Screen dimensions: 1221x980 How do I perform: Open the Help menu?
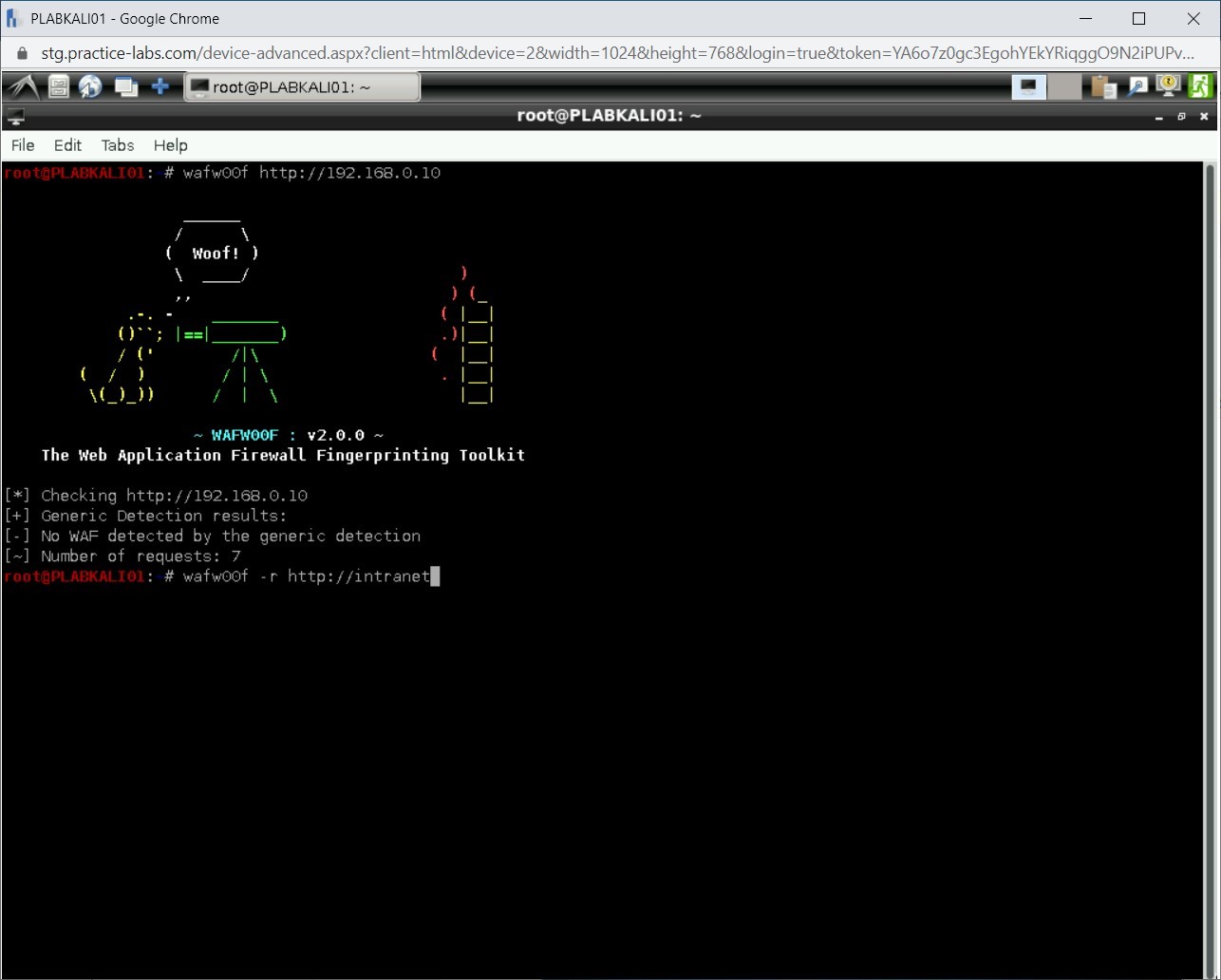pyautogui.click(x=171, y=145)
